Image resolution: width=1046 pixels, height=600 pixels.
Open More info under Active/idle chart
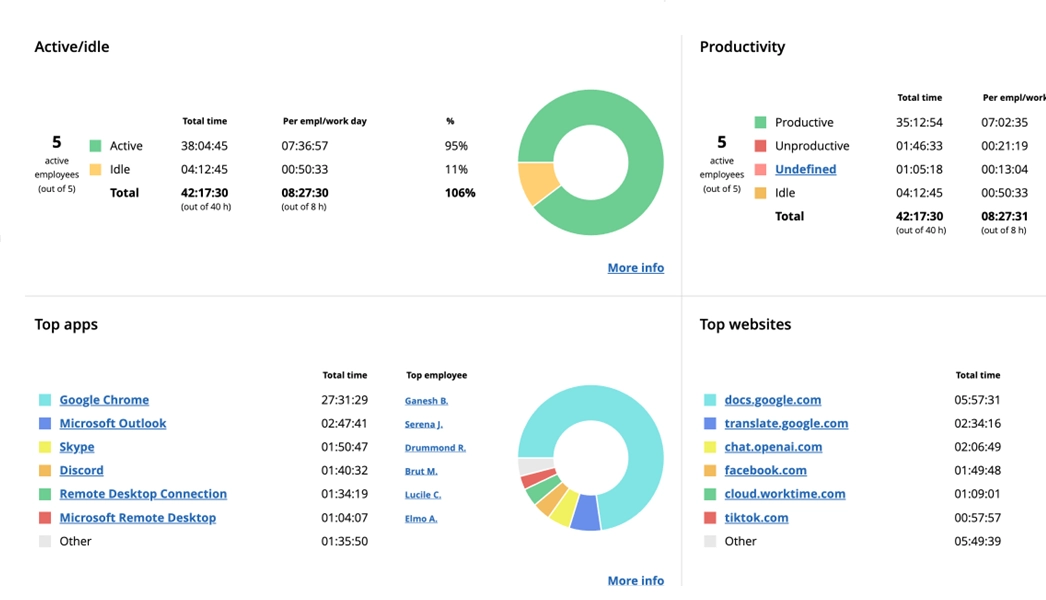(635, 268)
